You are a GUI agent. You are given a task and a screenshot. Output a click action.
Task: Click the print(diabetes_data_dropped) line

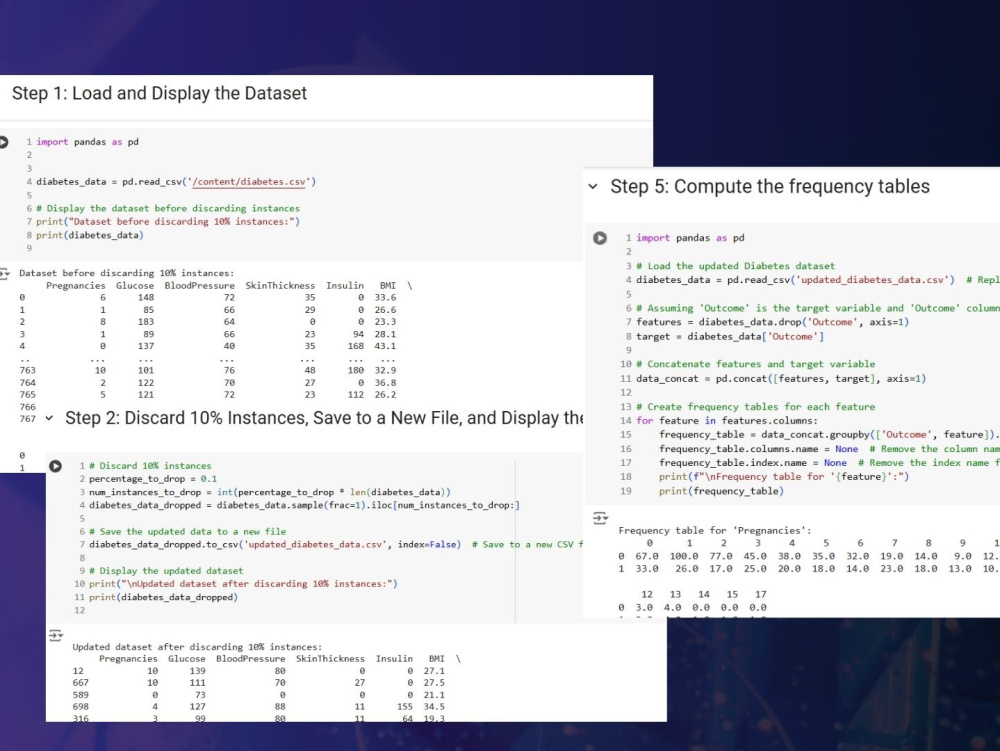tap(163, 597)
